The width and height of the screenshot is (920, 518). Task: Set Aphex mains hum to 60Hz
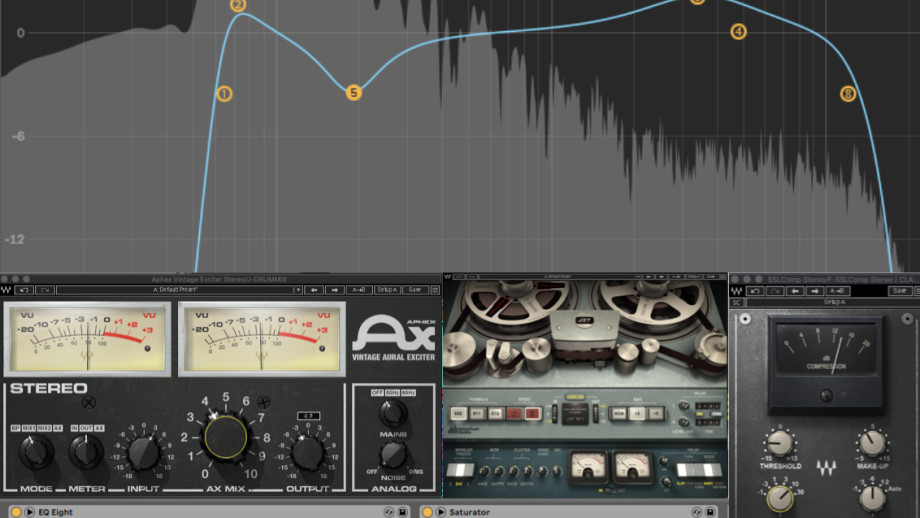click(x=408, y=392)
